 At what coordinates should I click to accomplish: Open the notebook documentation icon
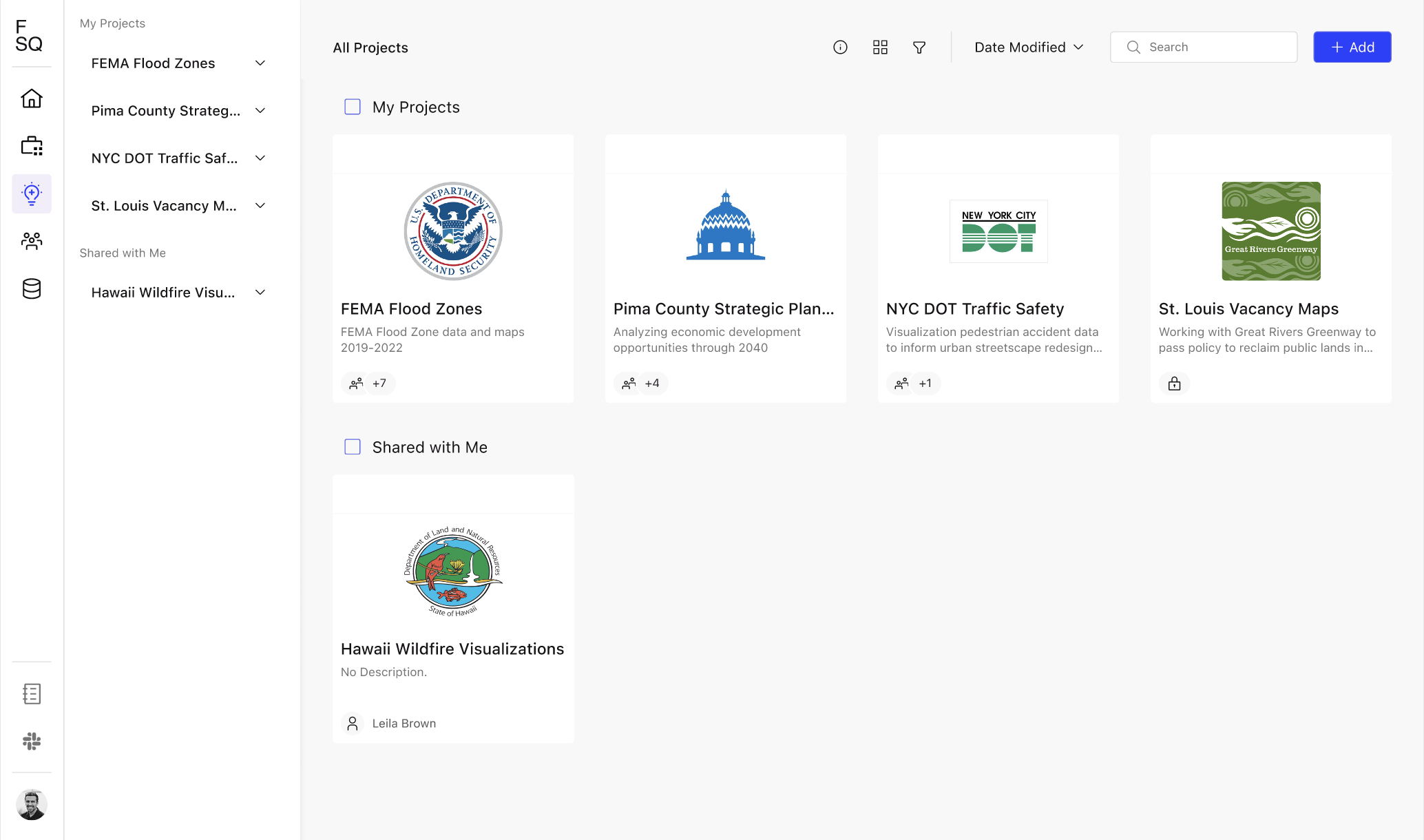pos(32,693)
